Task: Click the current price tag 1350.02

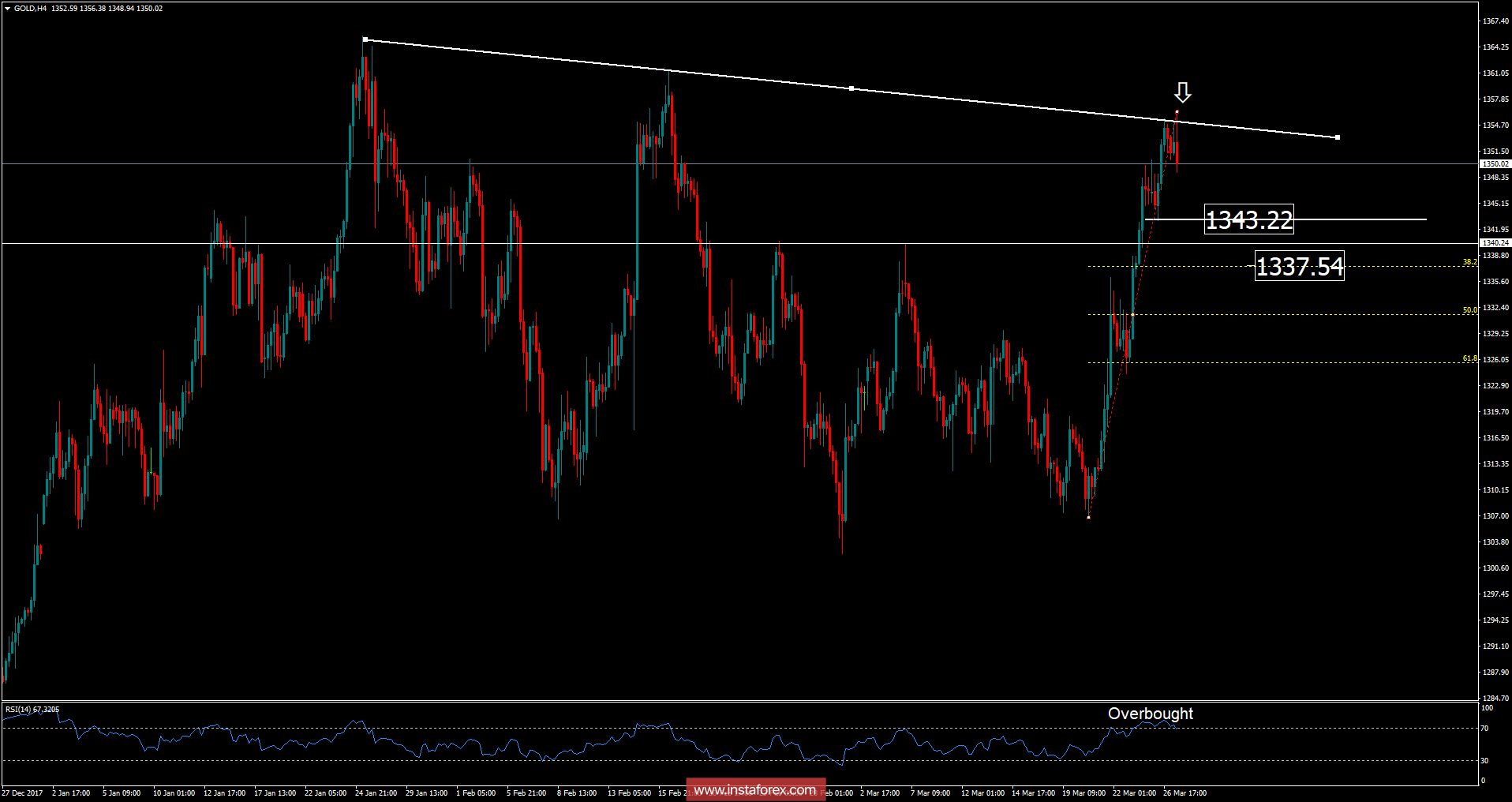Action: click(x=1495, y=164)
